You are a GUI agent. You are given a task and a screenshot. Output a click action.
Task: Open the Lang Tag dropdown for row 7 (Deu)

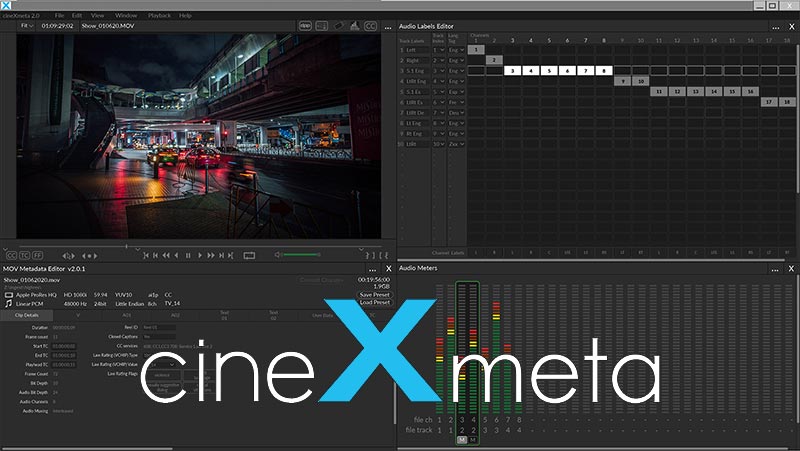pyautogui.click(x=456, y=113)
